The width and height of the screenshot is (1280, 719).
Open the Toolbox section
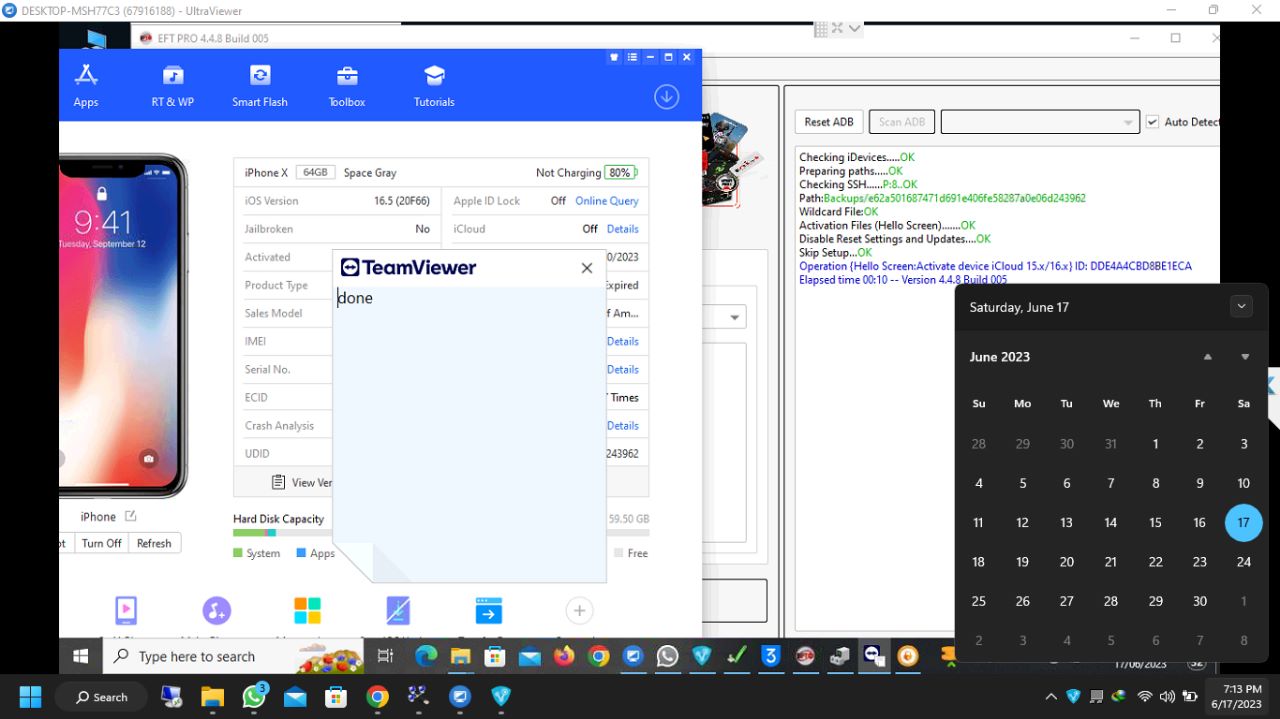click(347, 86)
